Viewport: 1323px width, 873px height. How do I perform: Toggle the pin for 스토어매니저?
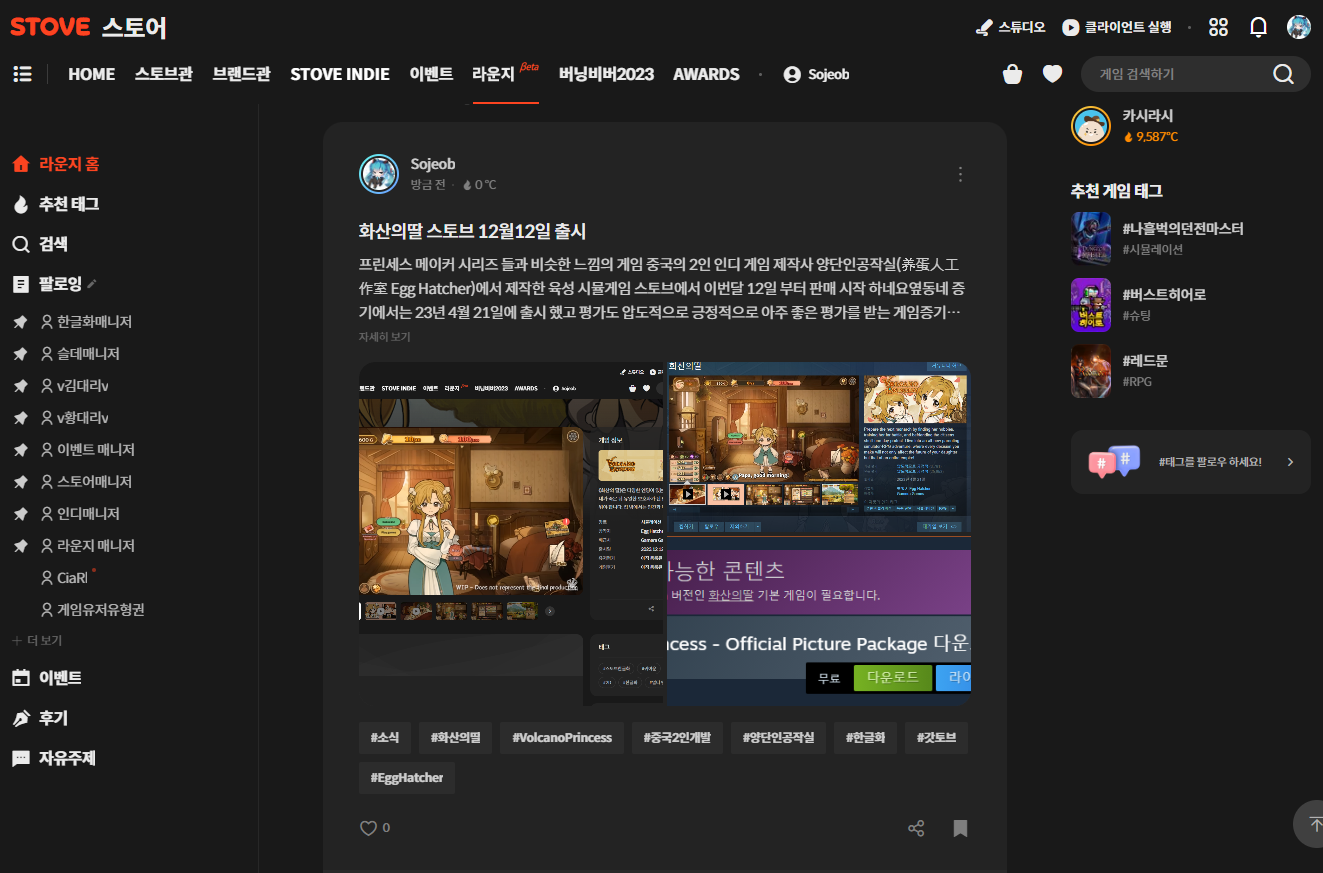click(20, 482)
